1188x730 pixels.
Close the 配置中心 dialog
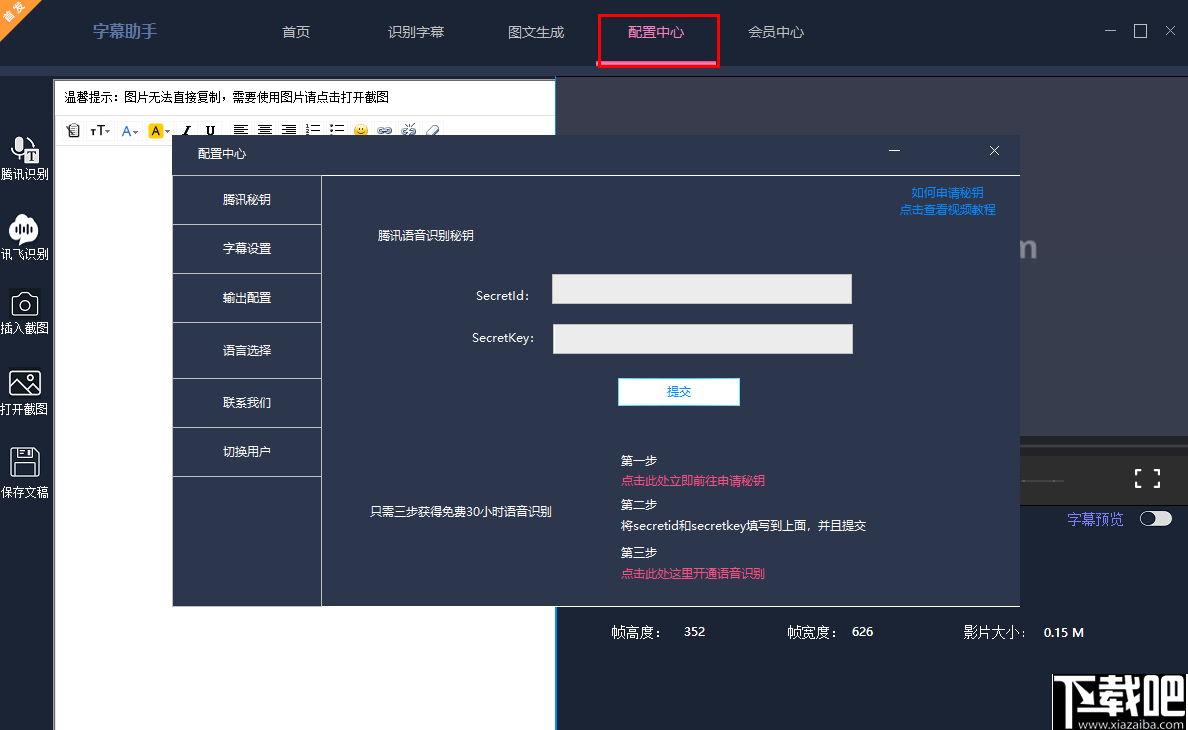(994, 151)
